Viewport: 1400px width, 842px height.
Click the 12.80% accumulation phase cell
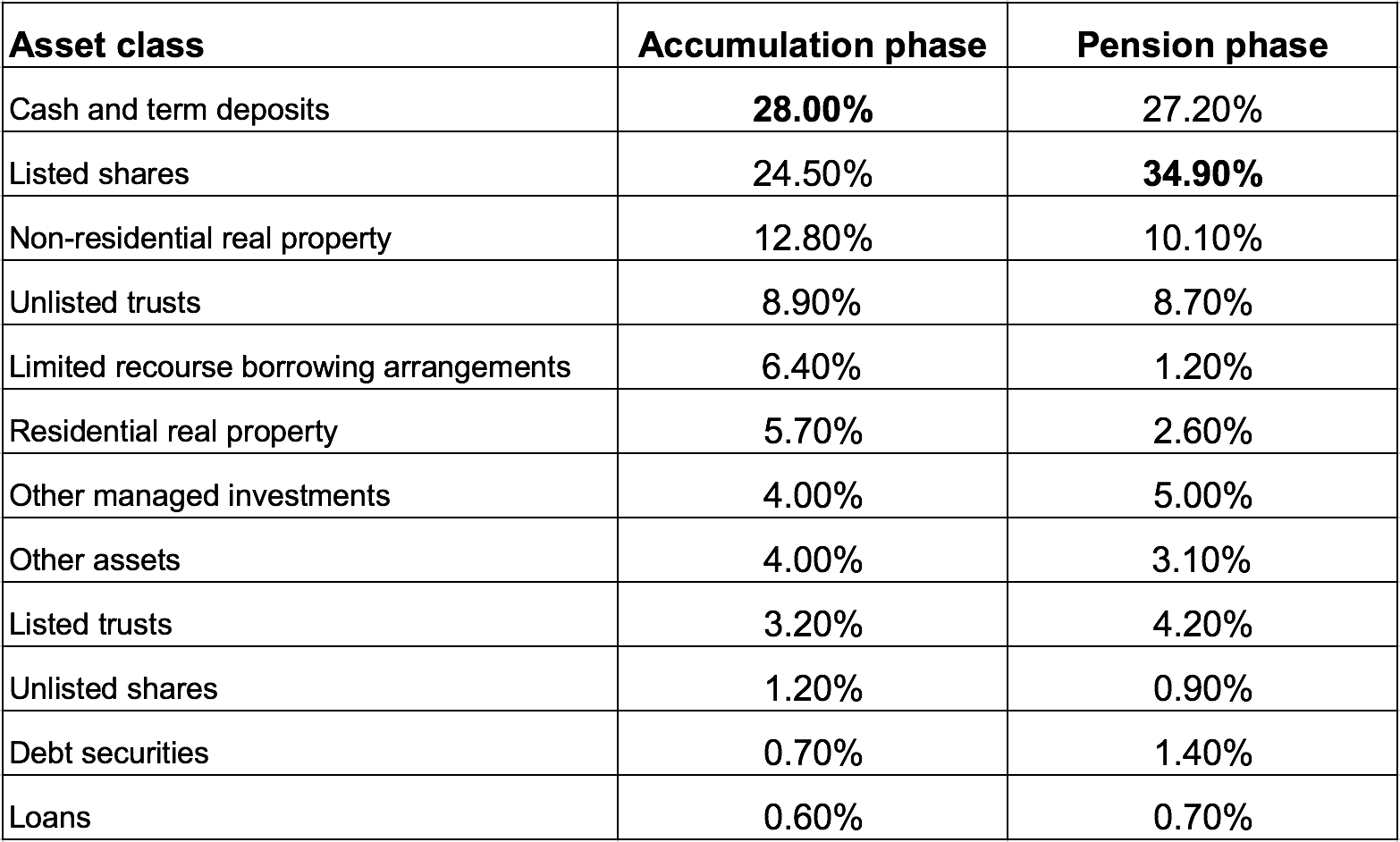coord(812,239)
